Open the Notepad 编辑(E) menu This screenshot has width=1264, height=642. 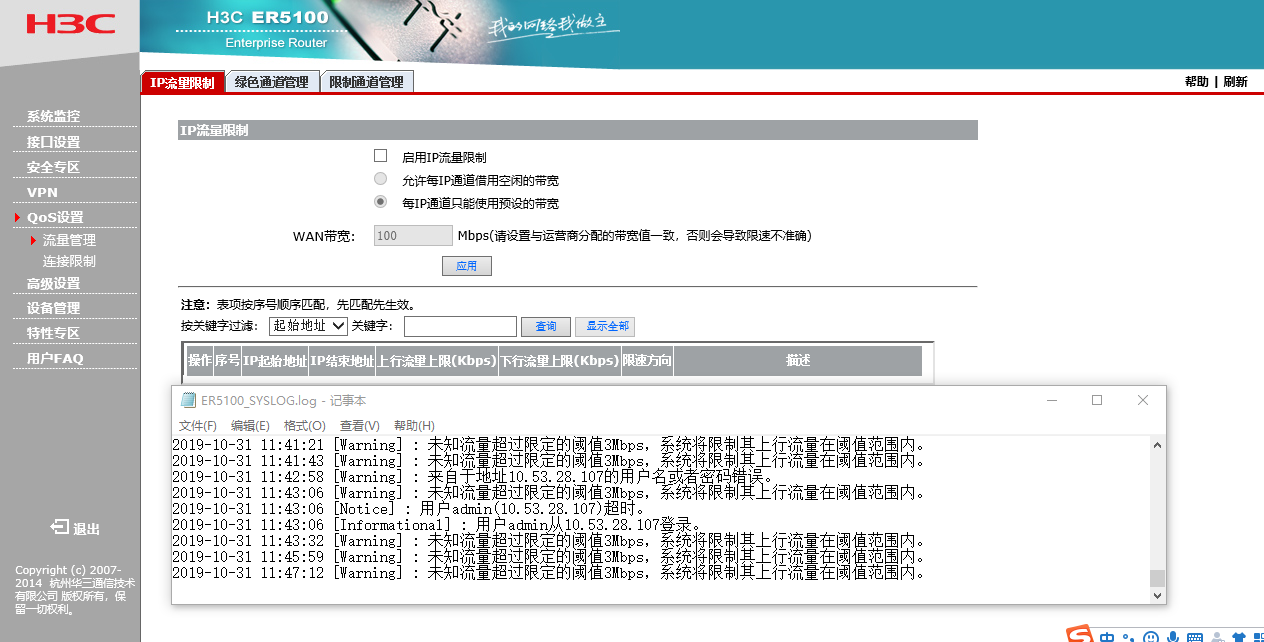[250, 425]
